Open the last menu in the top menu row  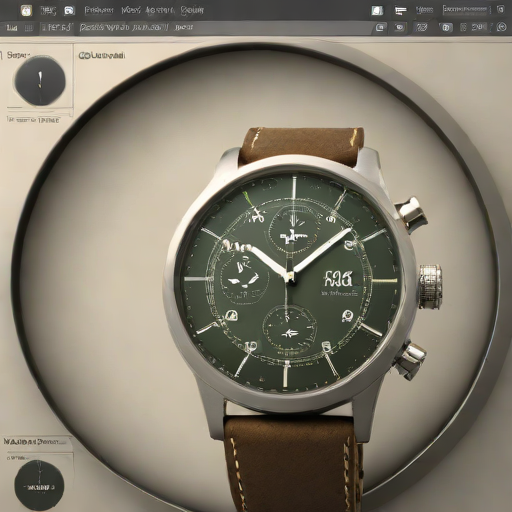pyautogui.click(x=192, y=11)
